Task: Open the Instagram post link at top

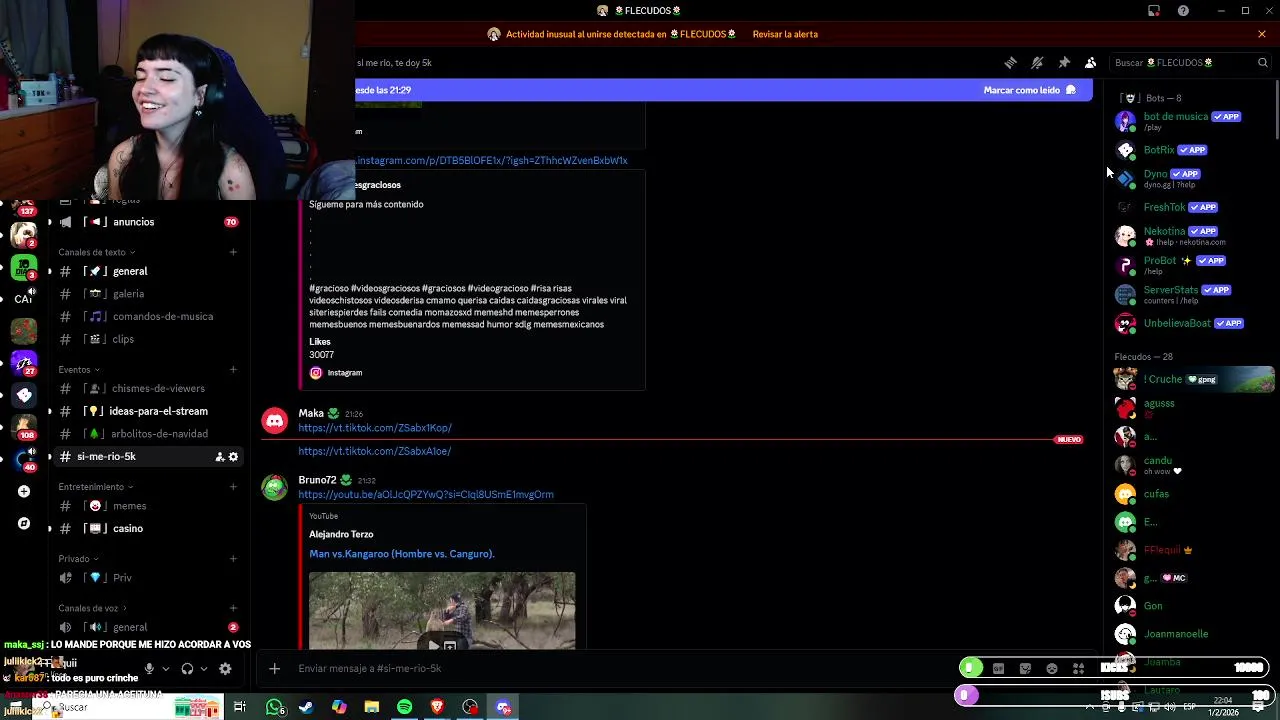Action: click(491, 160)
